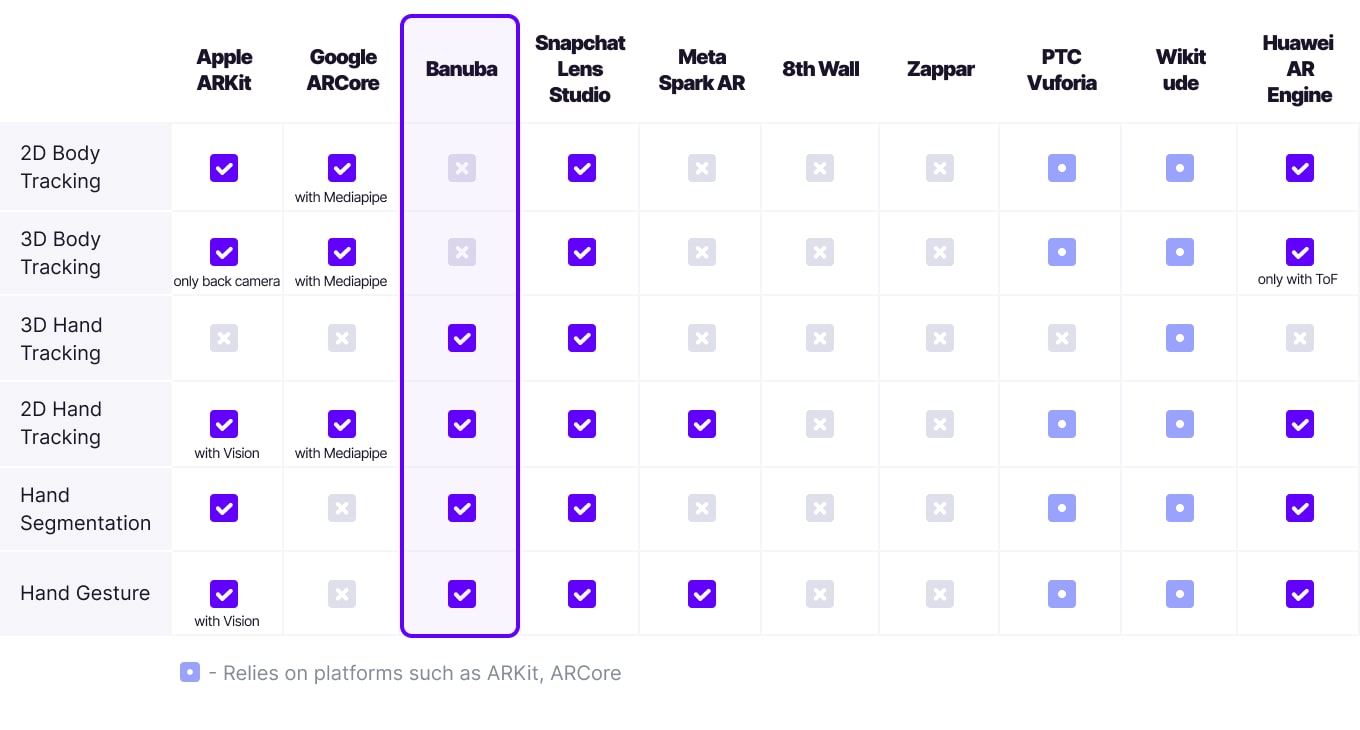This screenshot has width=1360, height=730.
Task: Click 8th Wall Hand Segmentation cross icon
Action: [x=820, y=508]
